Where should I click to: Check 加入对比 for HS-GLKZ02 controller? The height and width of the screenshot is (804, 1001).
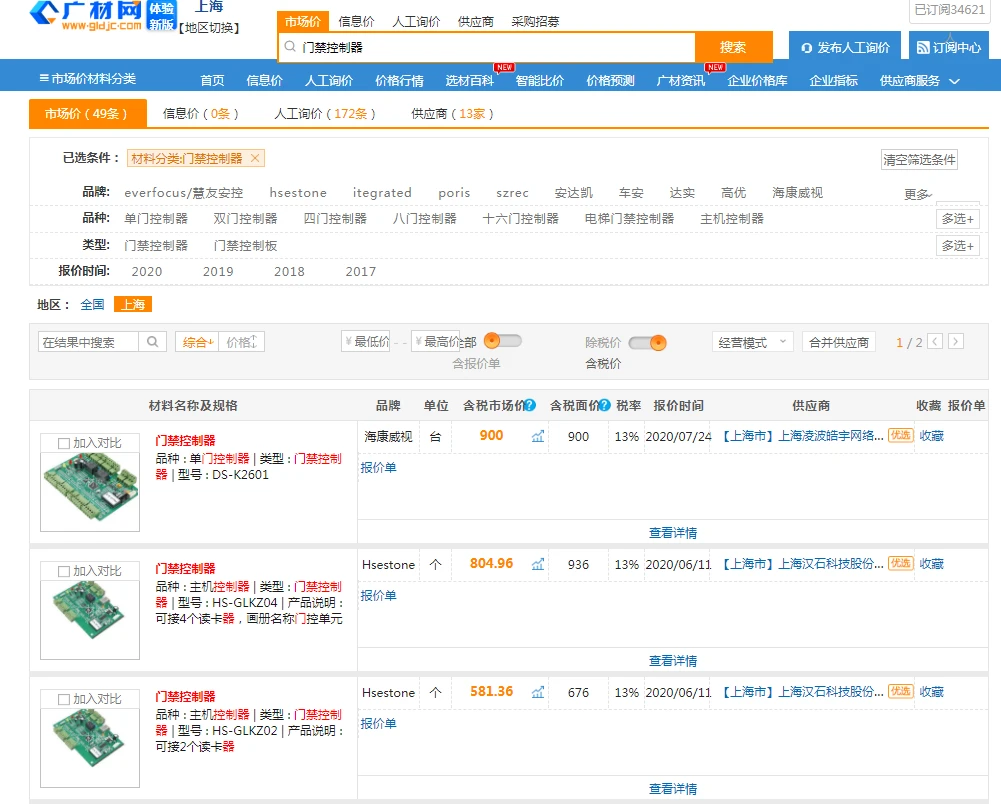64,699
